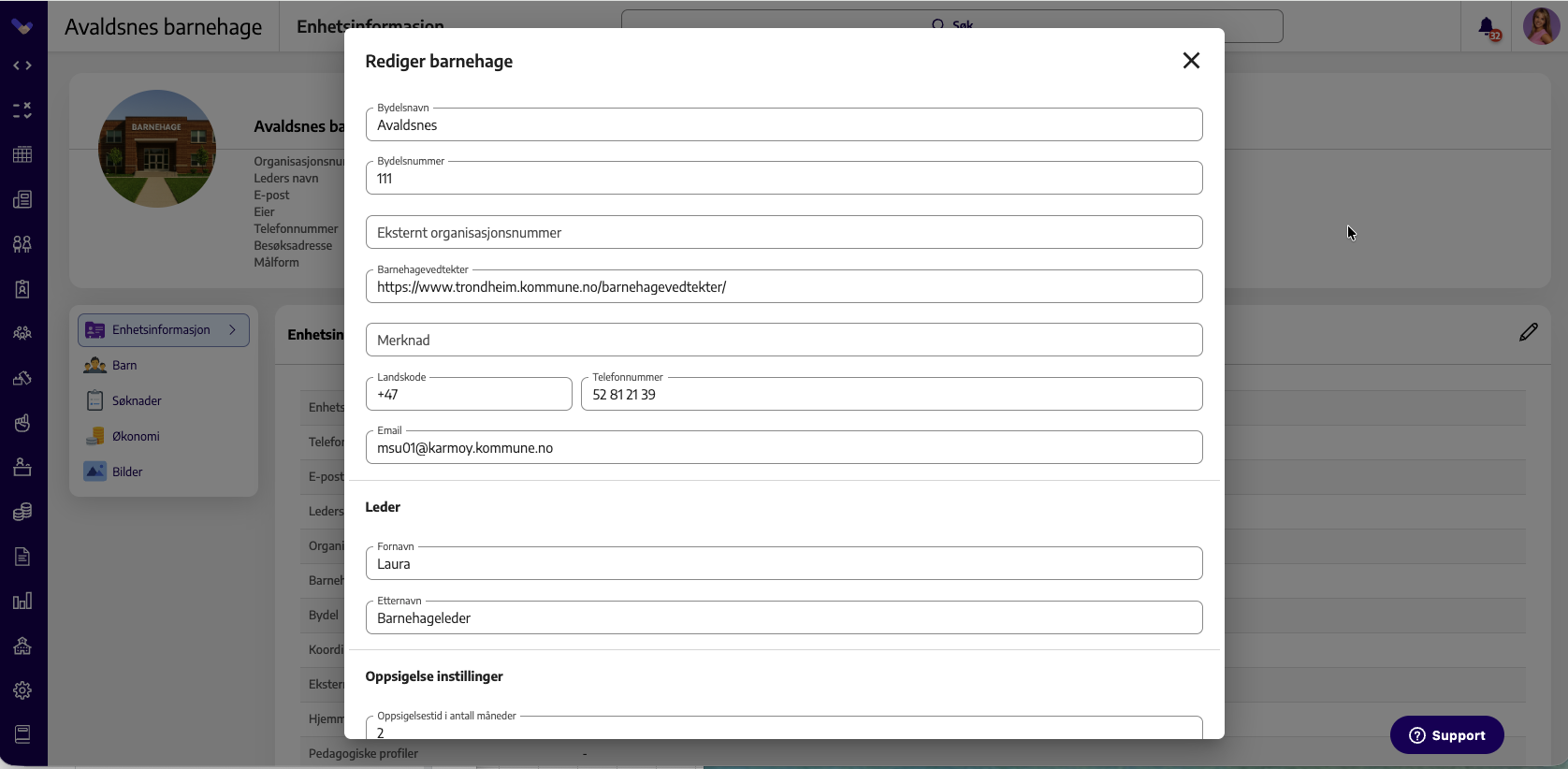Image resolution: width=1568 pixels, height=769 pixels.
Task: Click the Eksternt organisasjonsnummer field
Action: (x=784, y=232)
